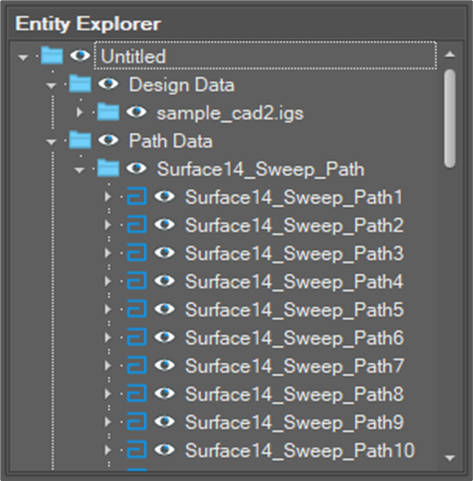Click the vertical scrollbar thumb
This screenshot has height=481, width=473.
pos(450,118)
